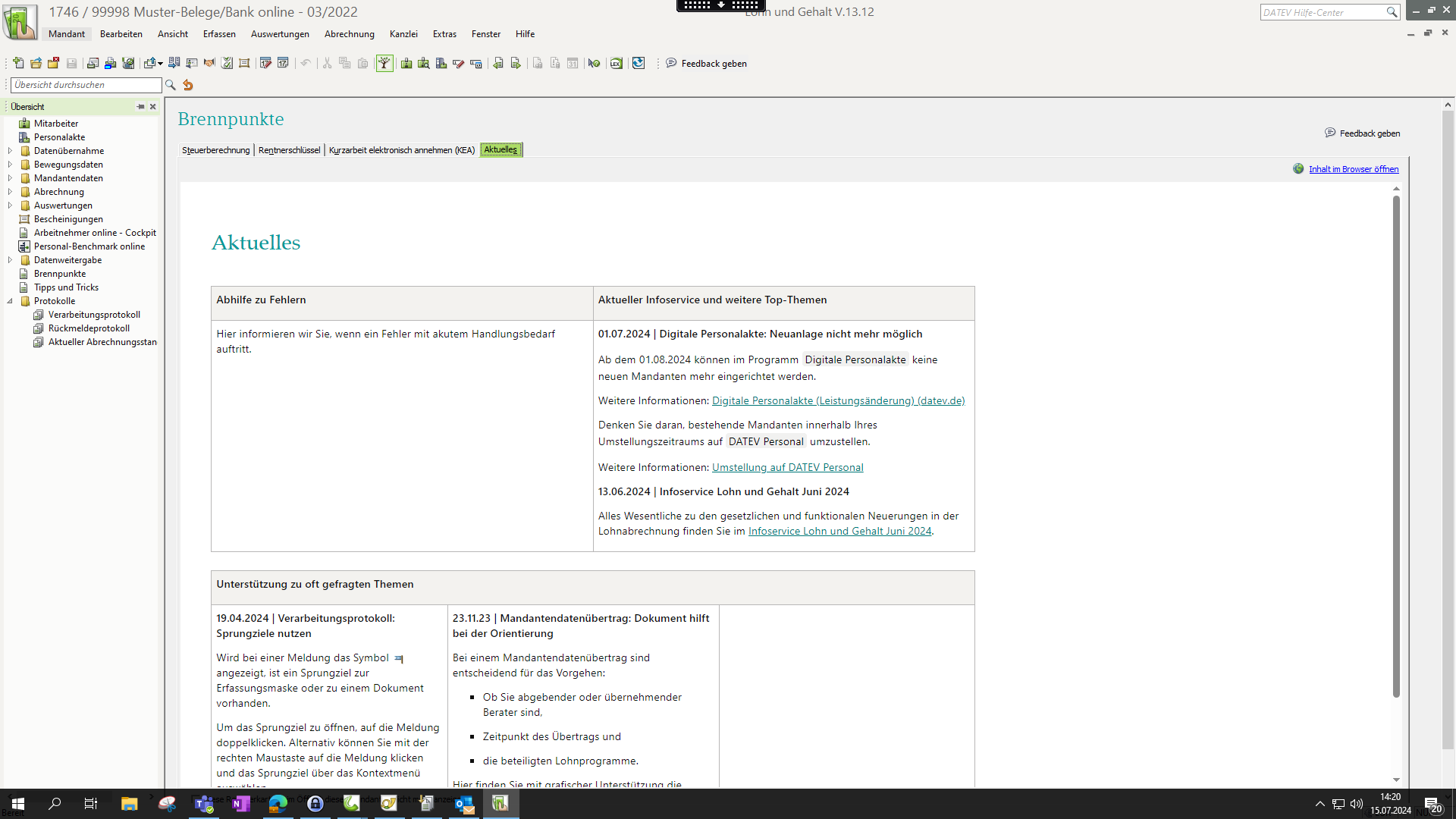Viewport: 1456px width, 819px height.
Task: Pin the Übersicht panel
Action: click(x=140, y=107)
